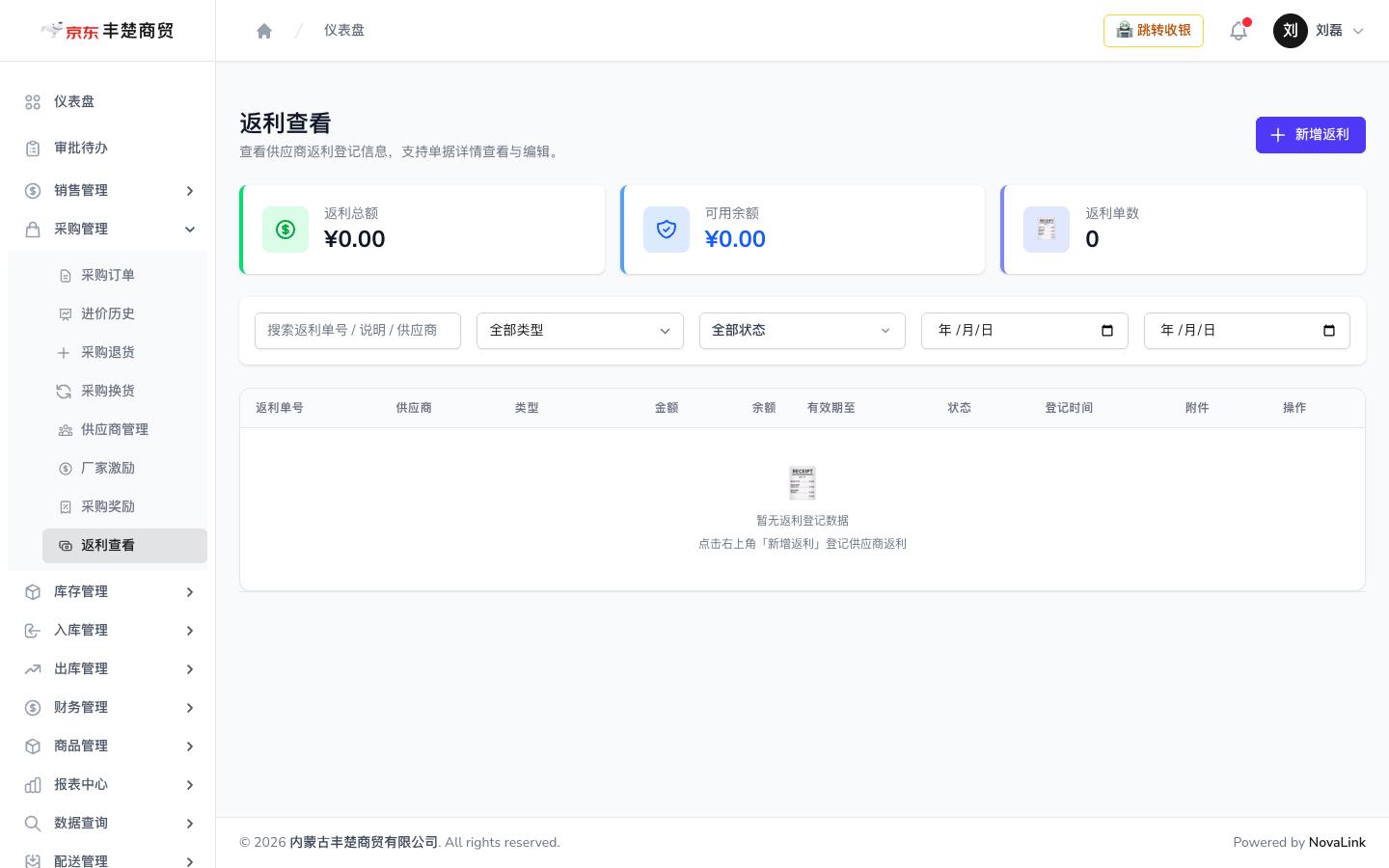Screen dimensions: 1389x868
Task: Click the 京东丰楚商贸 logo
Action: pyautogui.click(x=107, y=31)
